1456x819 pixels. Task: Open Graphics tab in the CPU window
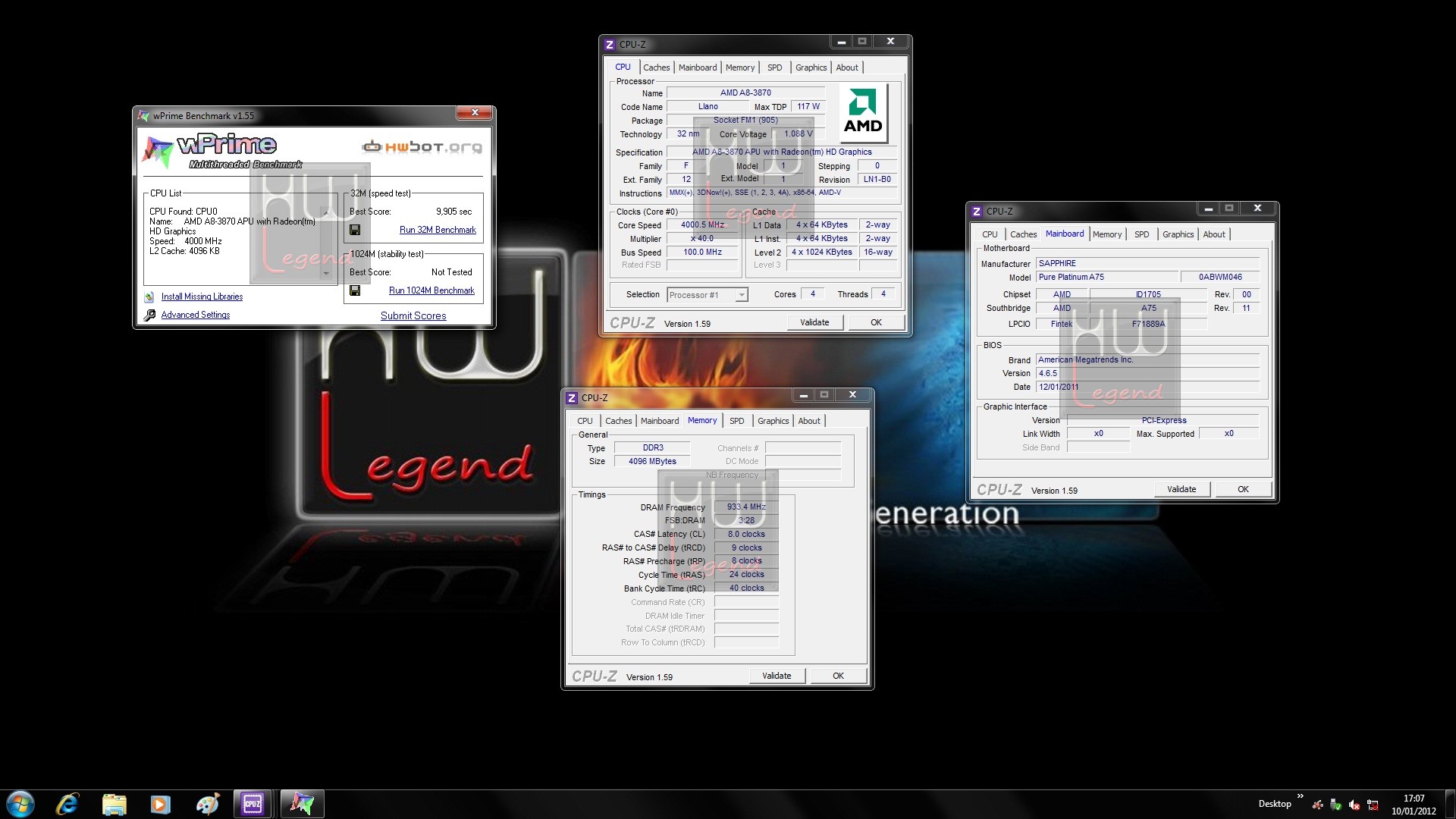pos(811,67)
